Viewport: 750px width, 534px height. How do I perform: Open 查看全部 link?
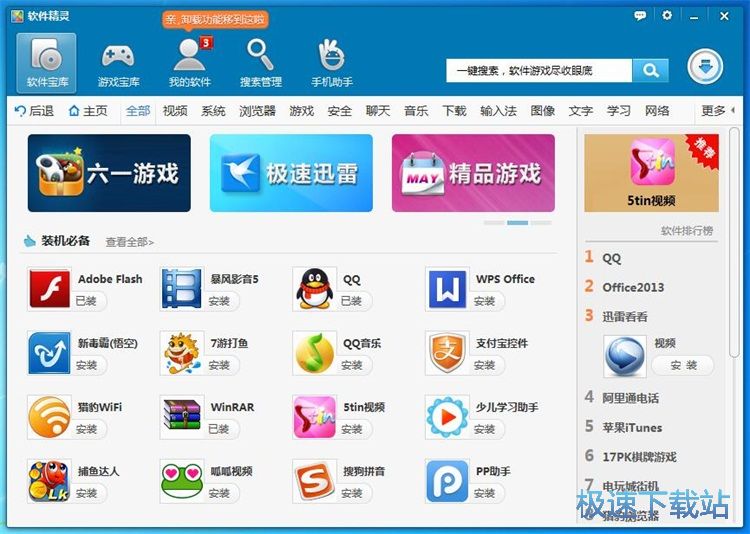coord(130,242)
